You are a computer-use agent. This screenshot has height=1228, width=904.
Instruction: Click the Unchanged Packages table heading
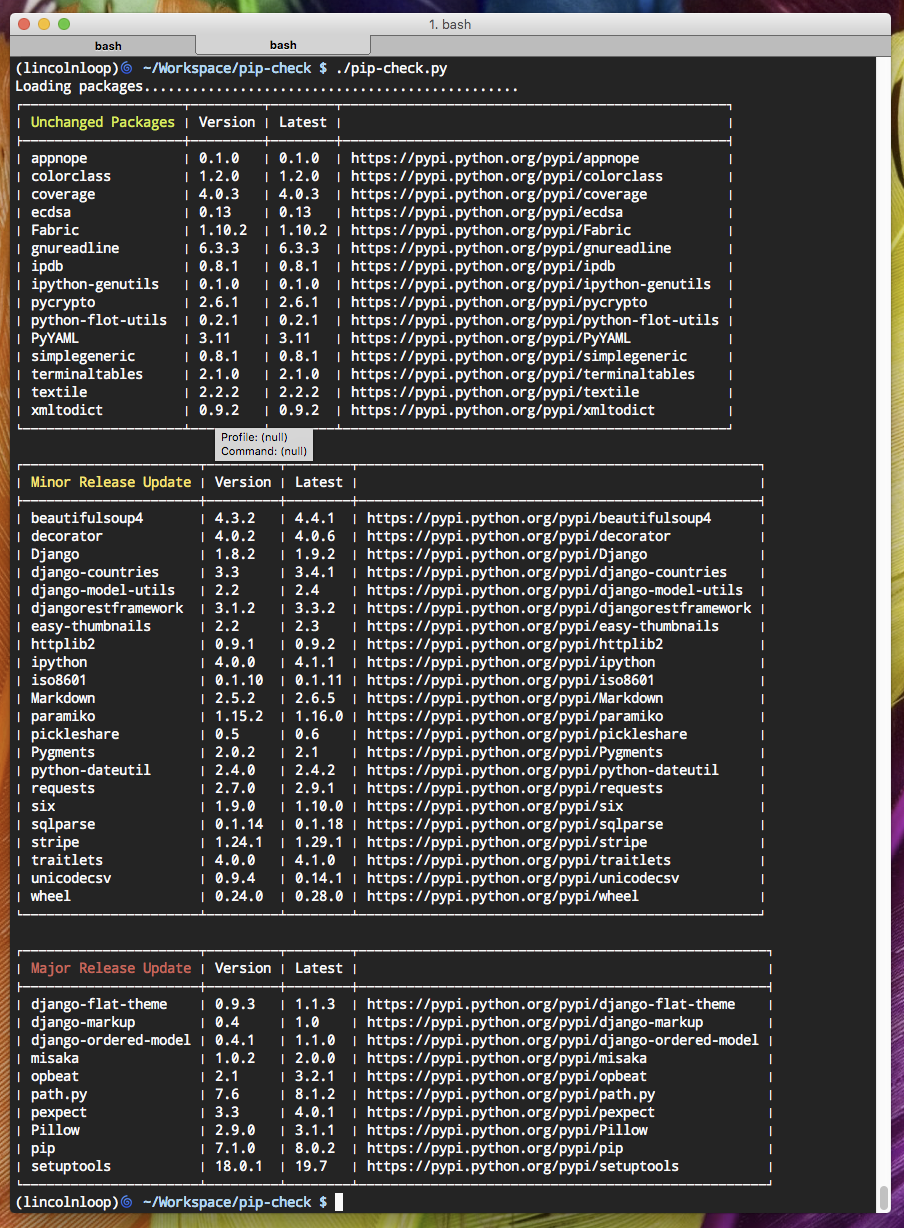pyautogui.click(x=102, y=122)
